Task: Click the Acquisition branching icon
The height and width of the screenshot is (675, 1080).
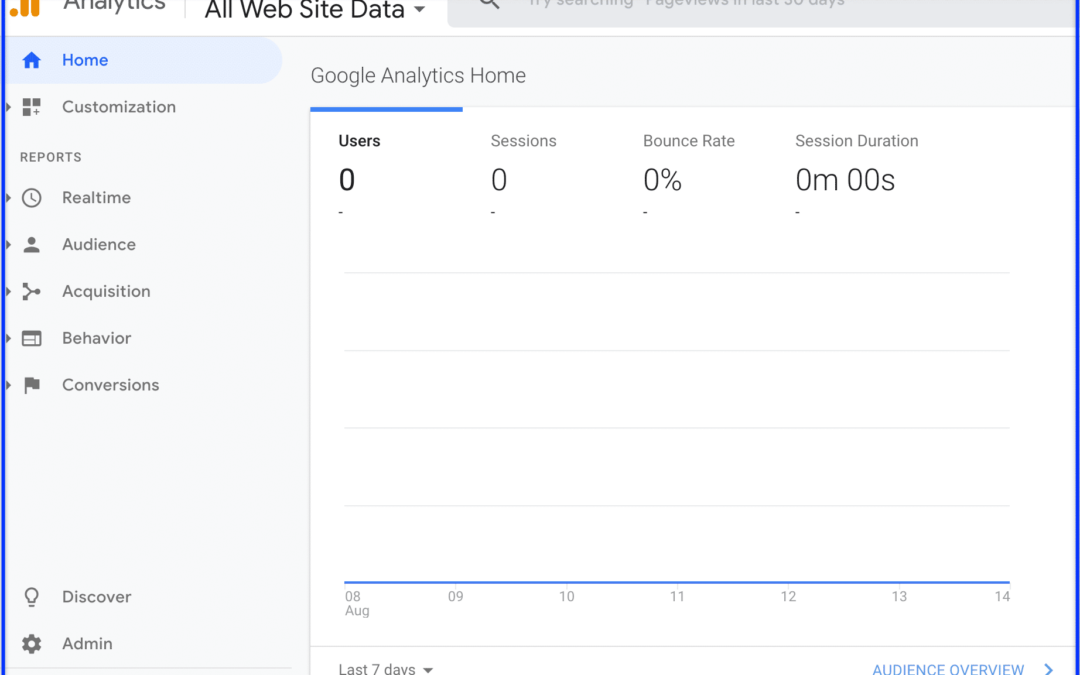Action: [x=32, y=291]
